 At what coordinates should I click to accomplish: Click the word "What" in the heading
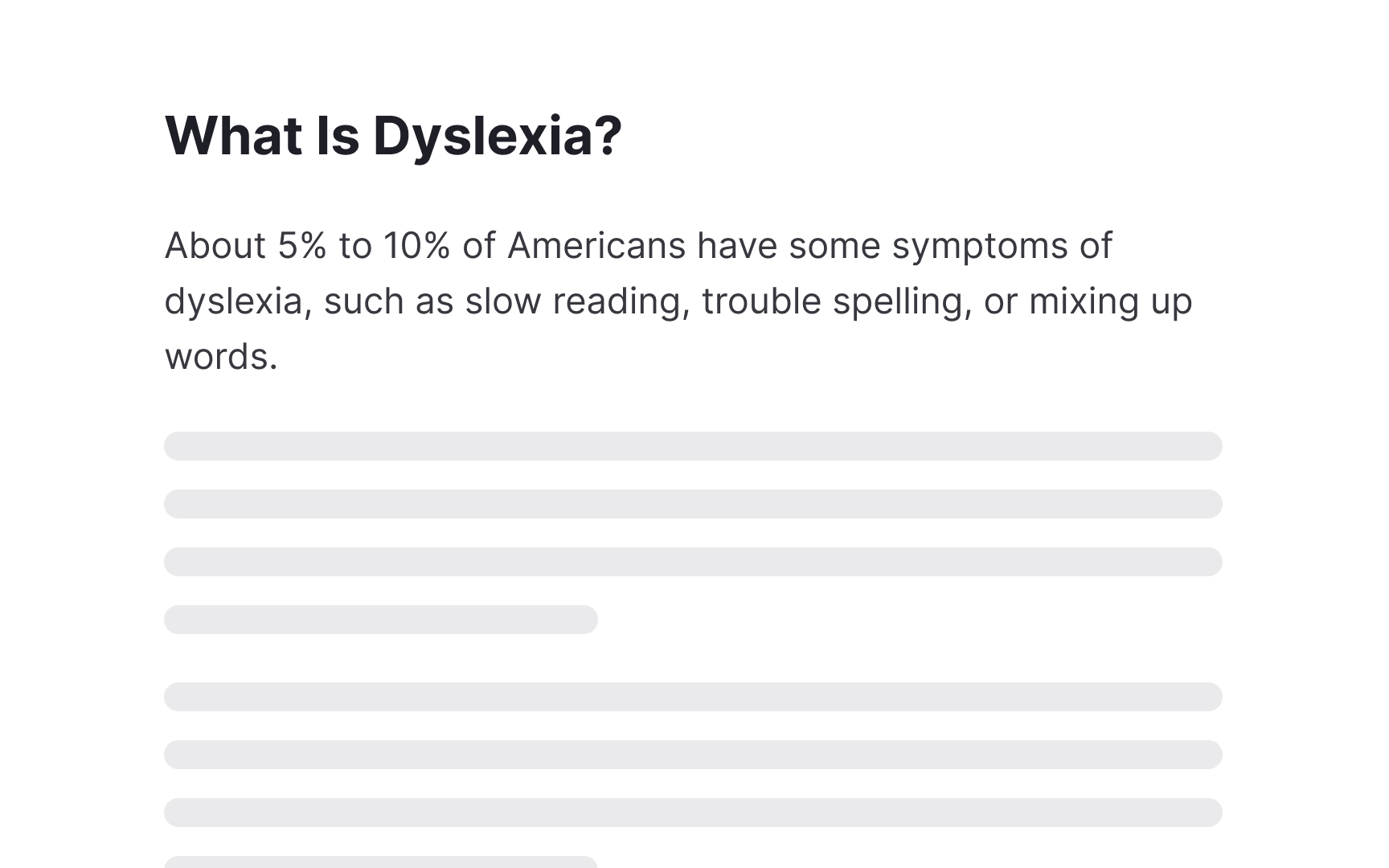coord(233,135)
